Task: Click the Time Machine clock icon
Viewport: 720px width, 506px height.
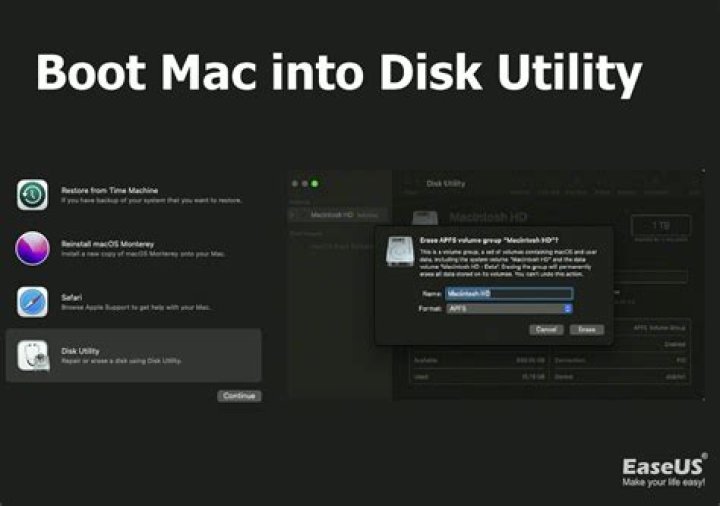Action: tap(32, 194)
